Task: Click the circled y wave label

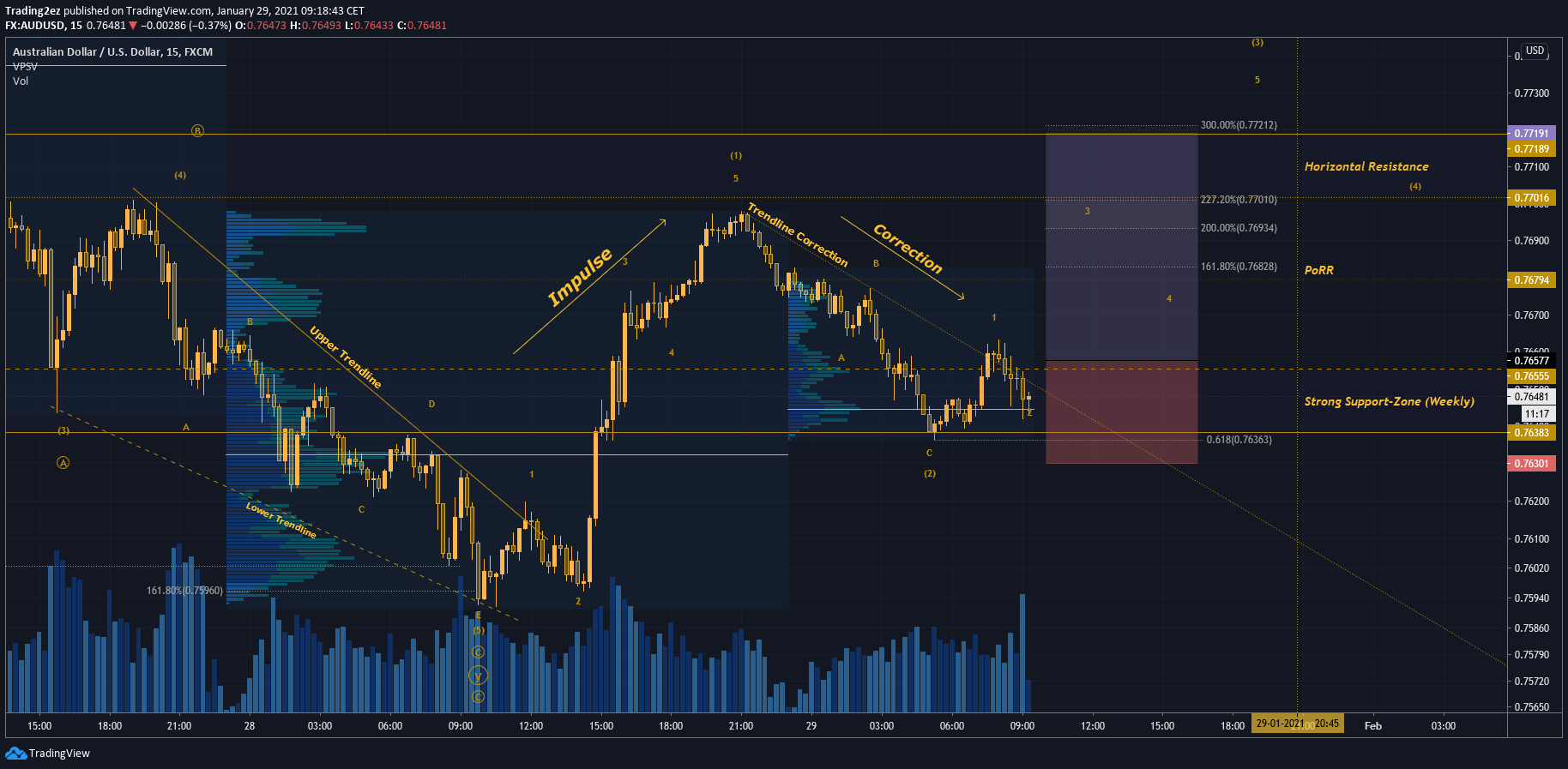Action: point(478,676)
